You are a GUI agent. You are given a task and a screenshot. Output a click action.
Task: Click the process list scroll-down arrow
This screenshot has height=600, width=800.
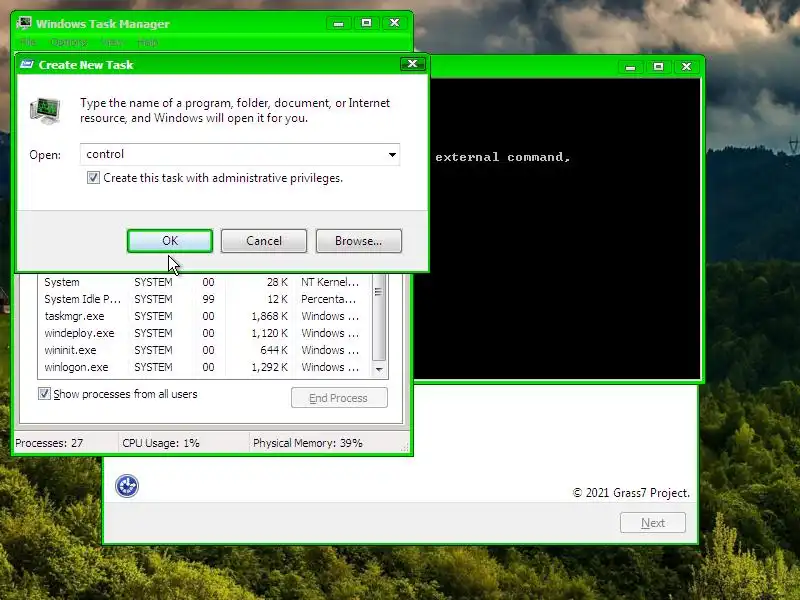pos(379,369)
